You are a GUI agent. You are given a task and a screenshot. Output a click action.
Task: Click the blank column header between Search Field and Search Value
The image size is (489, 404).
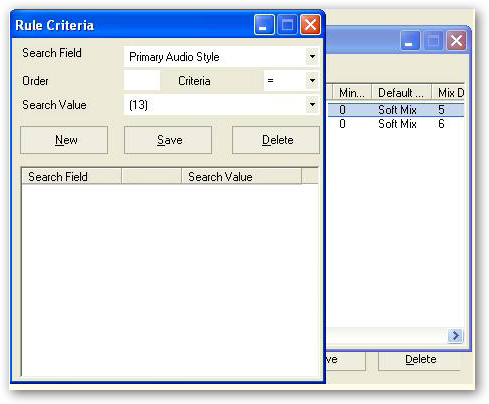point(151,176)
